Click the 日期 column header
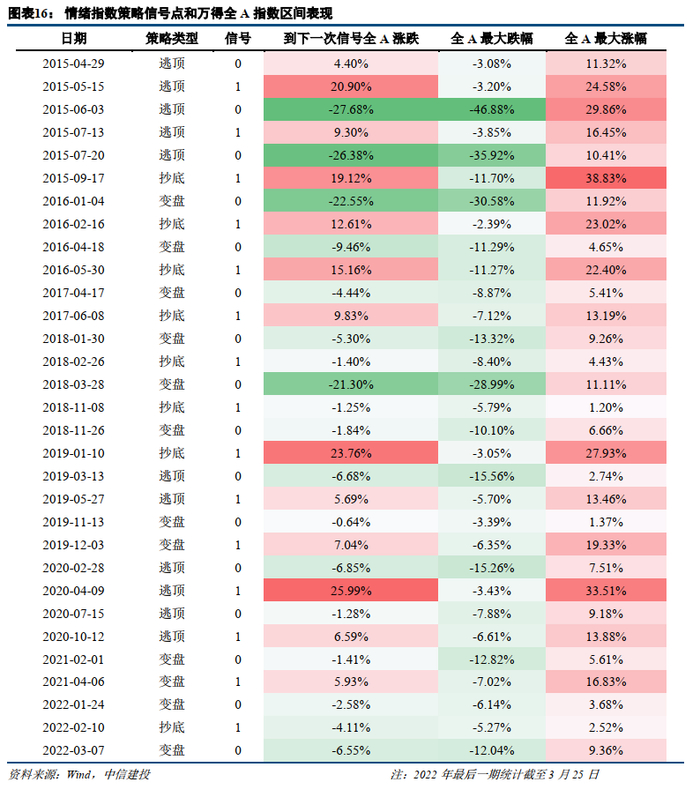Viewport: 700px width, 790px height. pos(73,39)
